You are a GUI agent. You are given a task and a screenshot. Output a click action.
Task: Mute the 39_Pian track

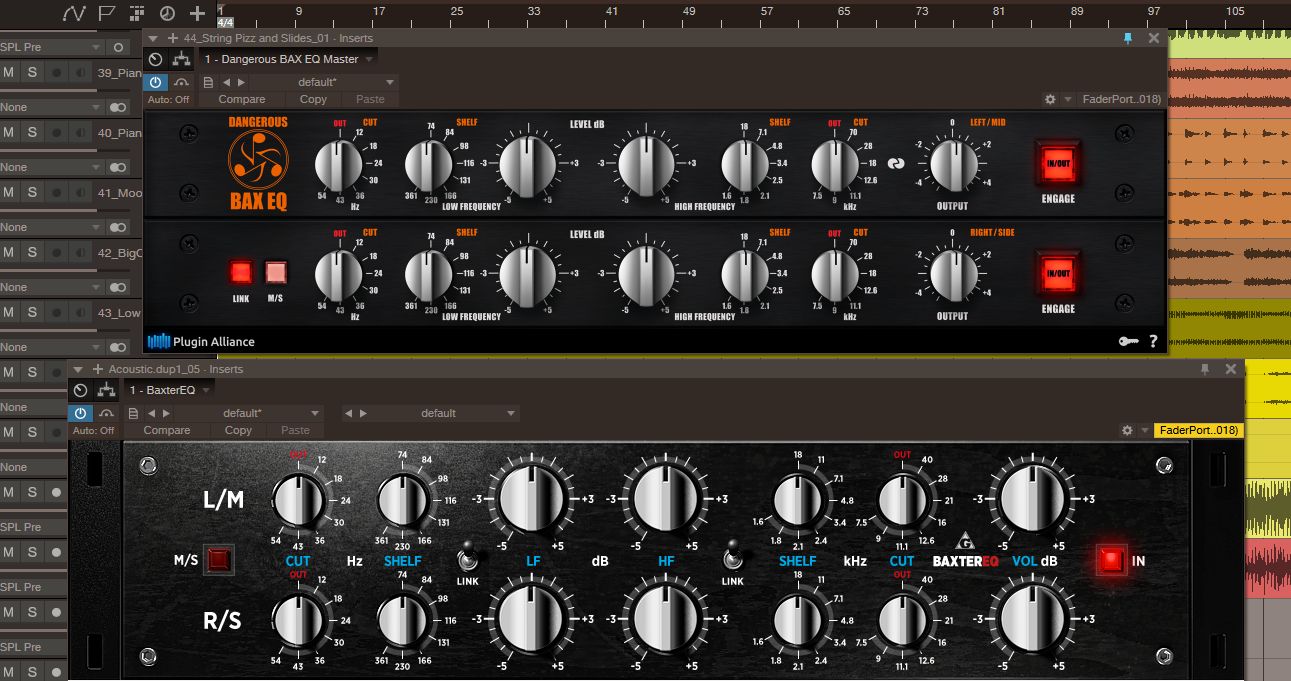click(x=9, y=72)
